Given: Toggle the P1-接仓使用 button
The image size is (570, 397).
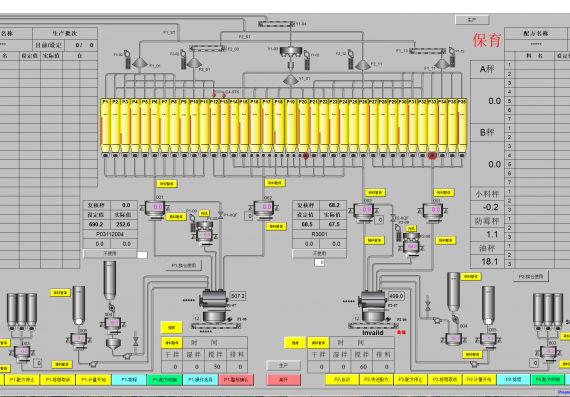Looking at the screenshot, I should click(184, 265).
